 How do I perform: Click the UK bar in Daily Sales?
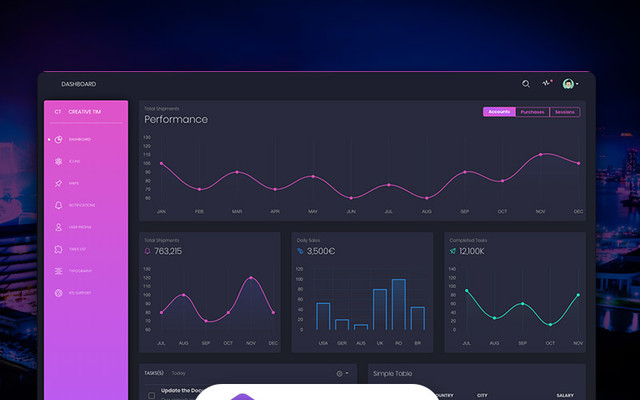pyautogui.click(x=380, y=309)
